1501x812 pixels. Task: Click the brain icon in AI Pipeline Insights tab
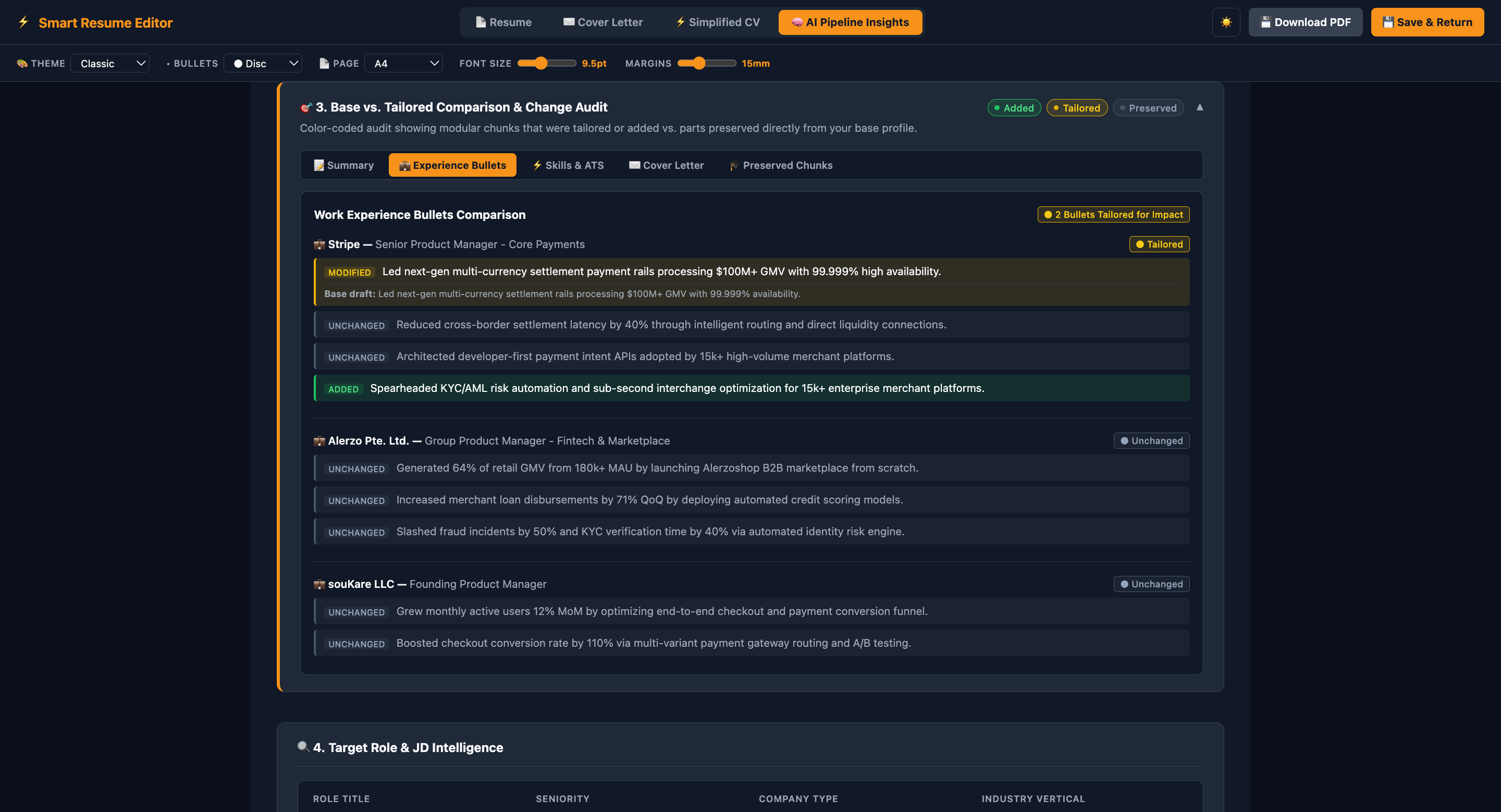click(x=797, y=22)
